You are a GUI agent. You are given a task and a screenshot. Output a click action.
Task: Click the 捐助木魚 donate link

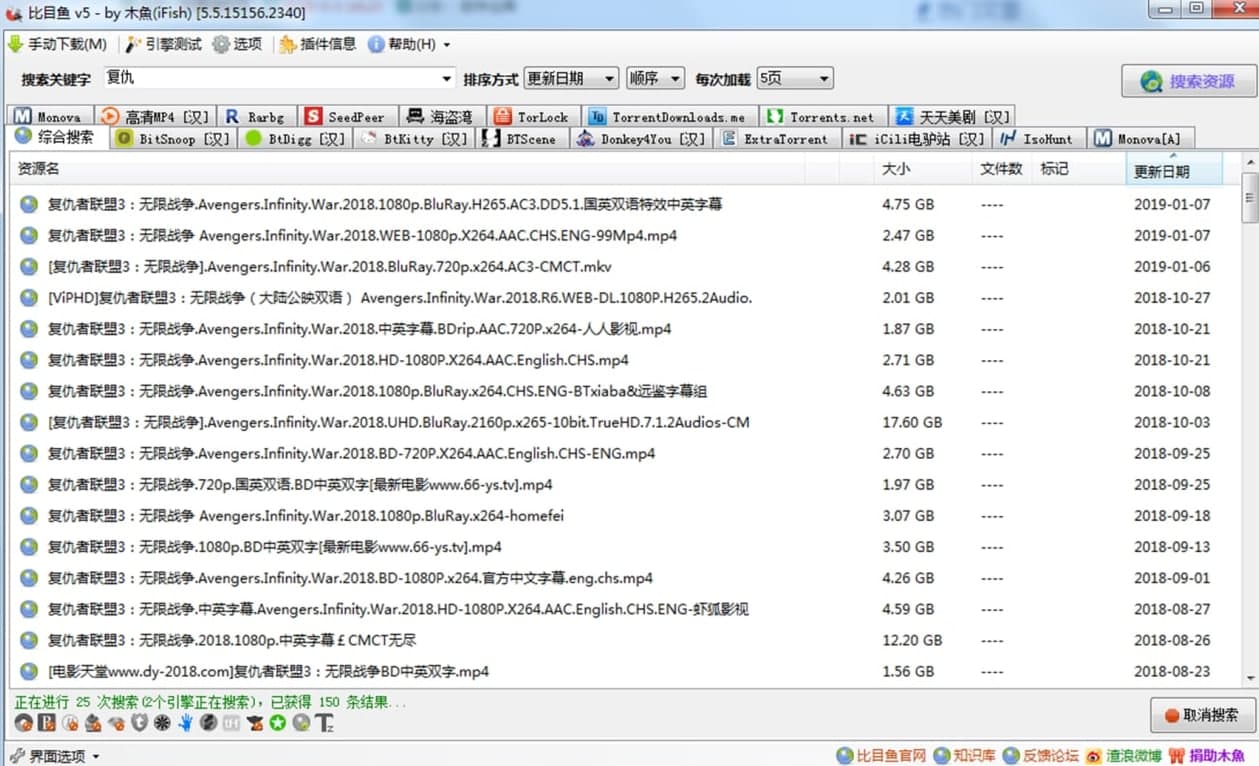(1207, 755)
